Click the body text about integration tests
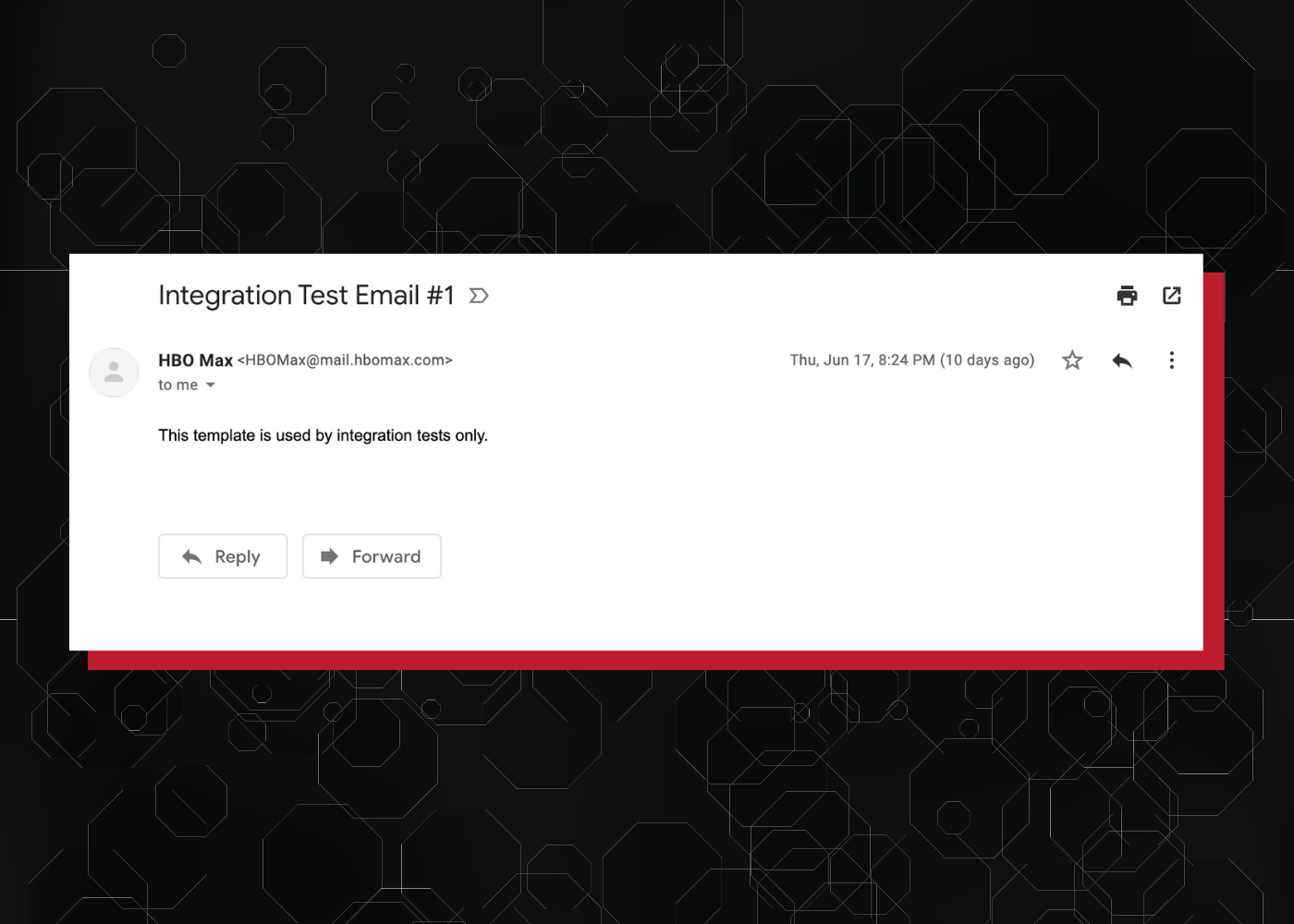This screenshot has width=1294, height=924. pos(323,435)
